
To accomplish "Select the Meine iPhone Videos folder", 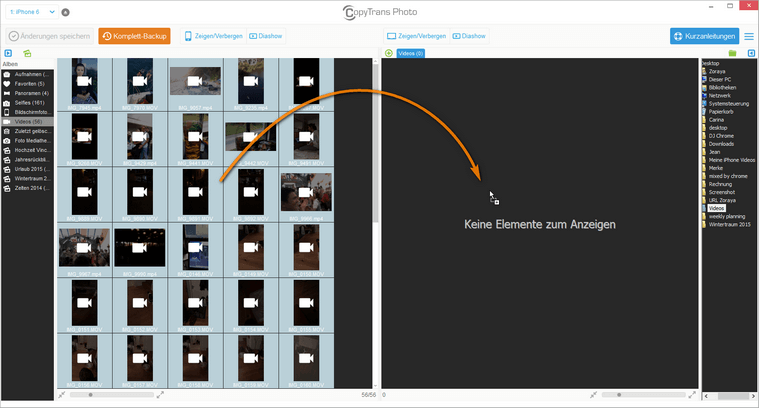I will 731,160.
